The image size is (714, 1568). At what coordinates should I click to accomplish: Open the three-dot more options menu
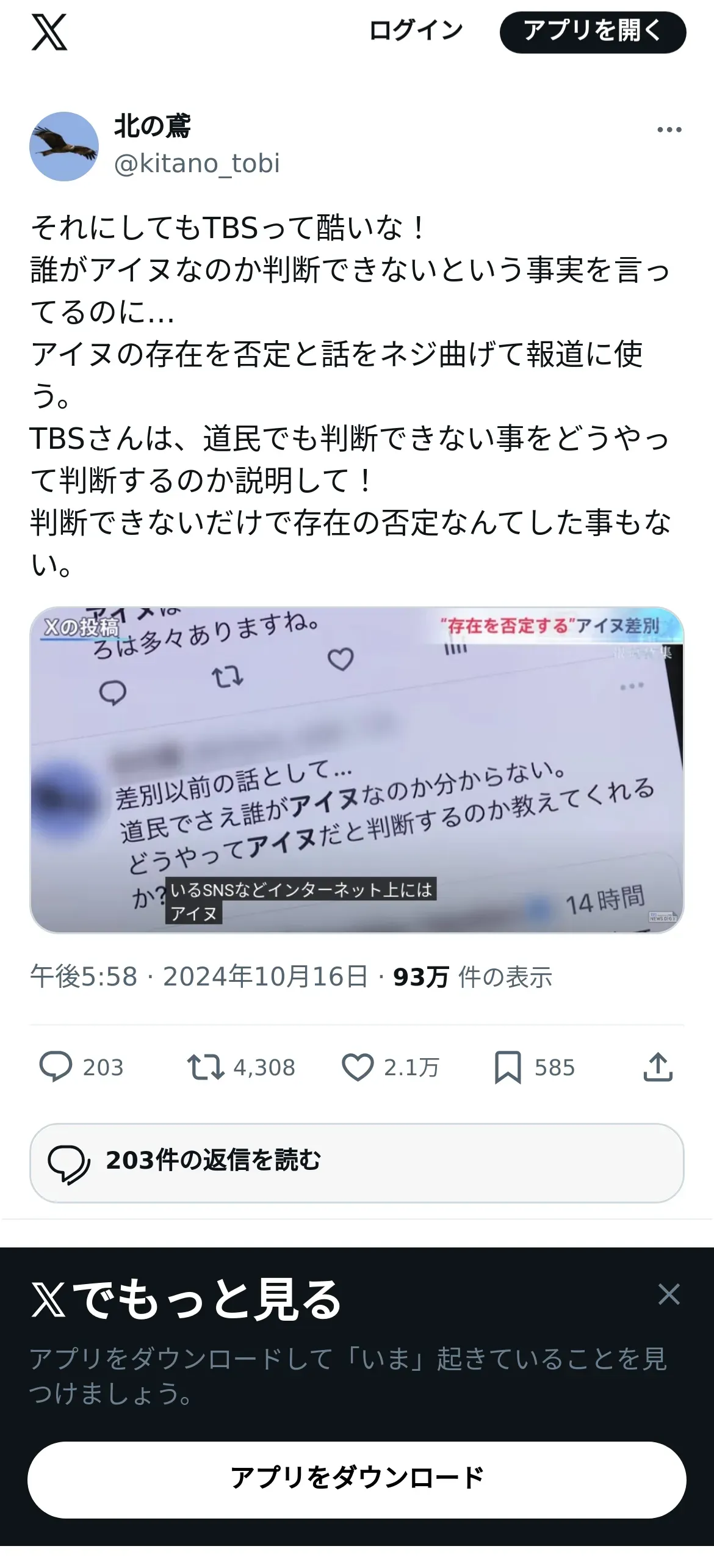click(x=669, y=129)
